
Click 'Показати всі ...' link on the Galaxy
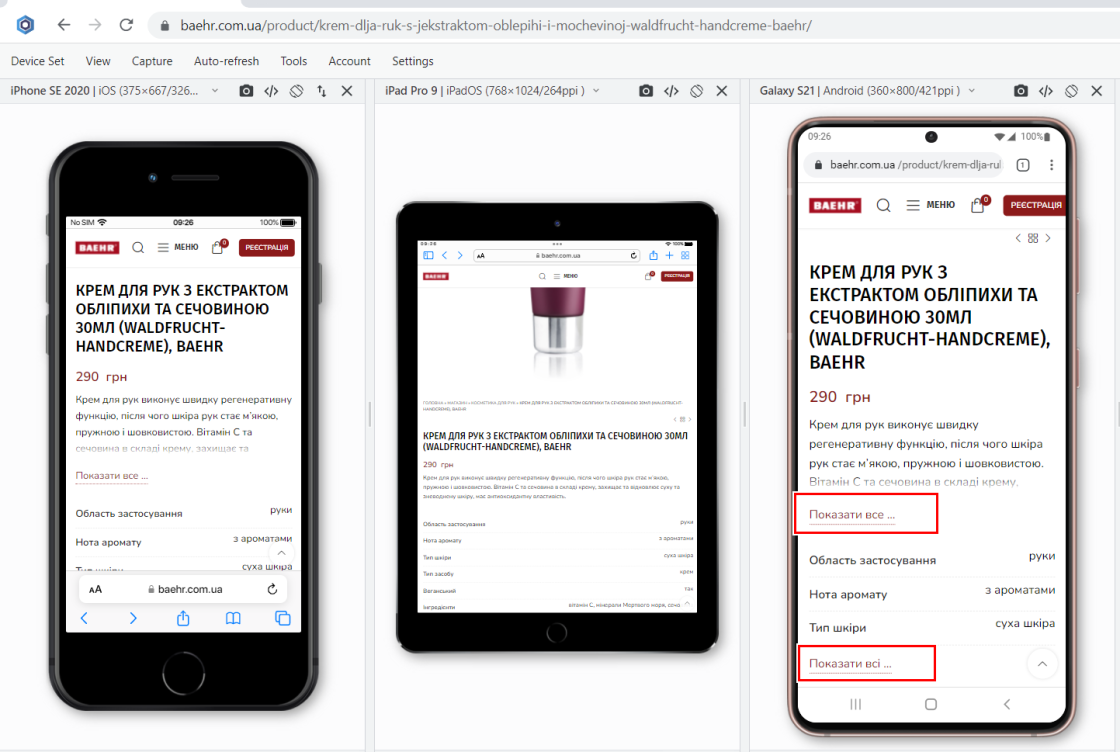850,663
